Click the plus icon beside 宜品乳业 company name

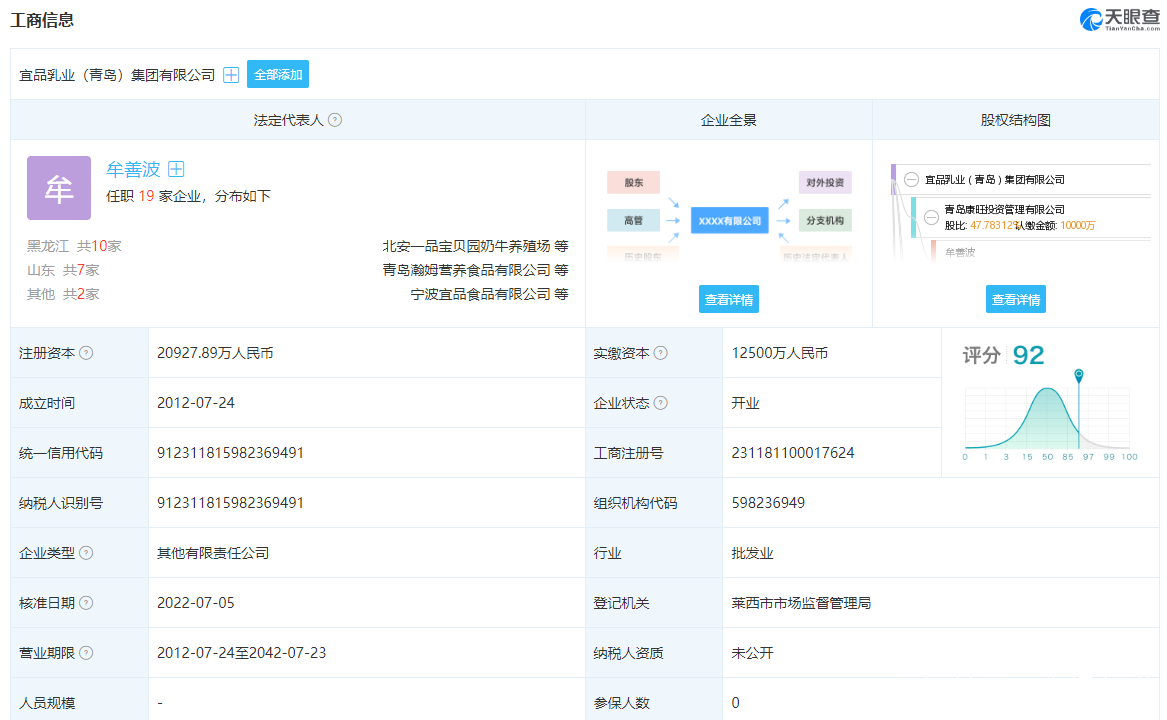pyautogui.click(x=231, y=75)
